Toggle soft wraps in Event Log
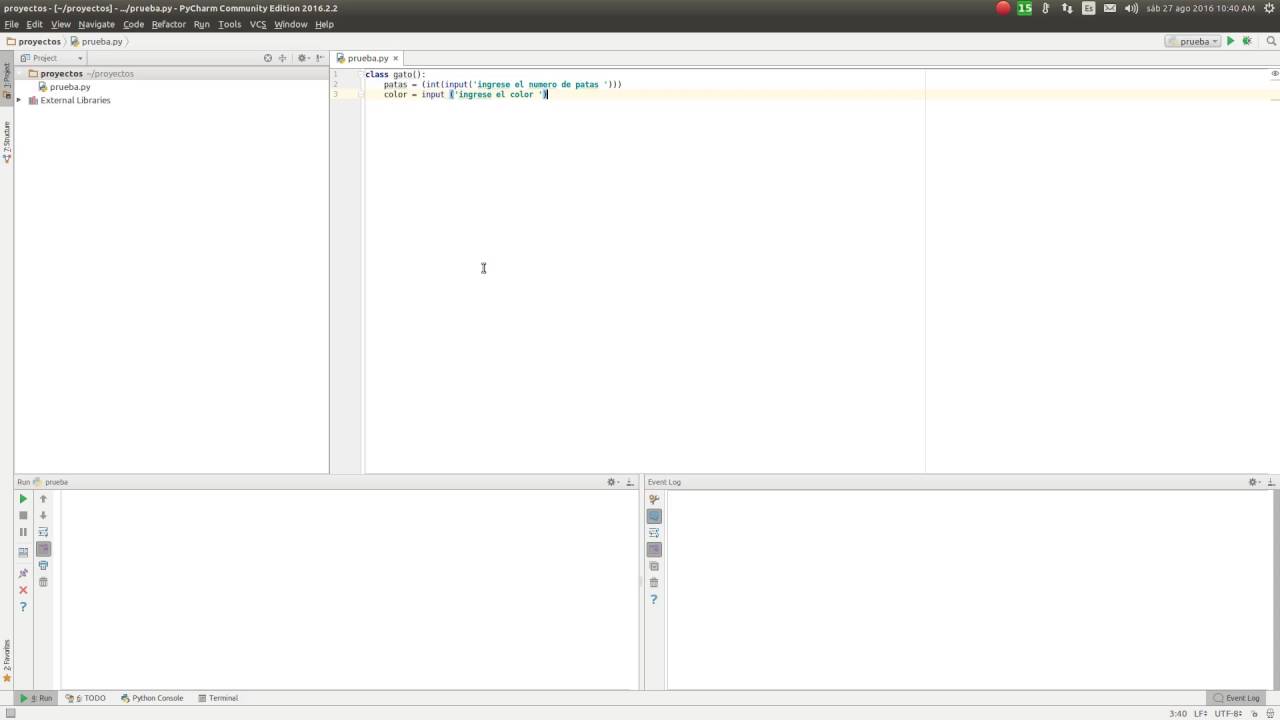 pyautogui.click(x=654, y=533)
